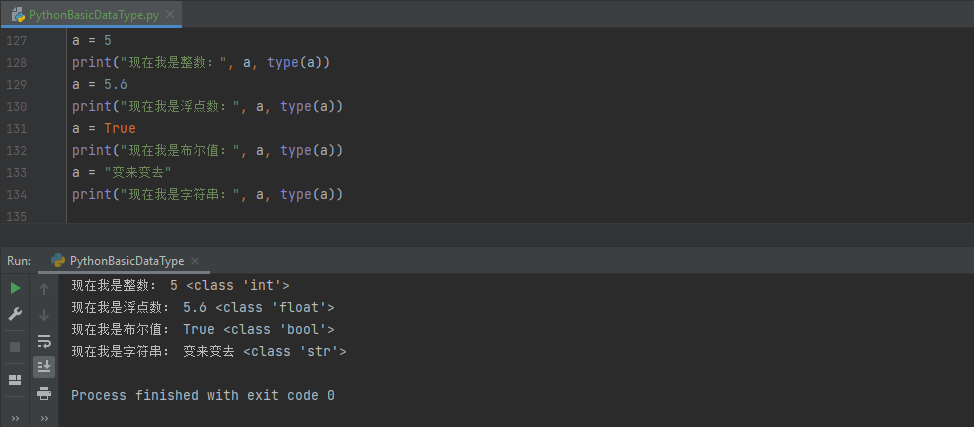This screenshot has height=427, width=974.
Task: Toggle scroll to end of output
Action: [44, 367]
